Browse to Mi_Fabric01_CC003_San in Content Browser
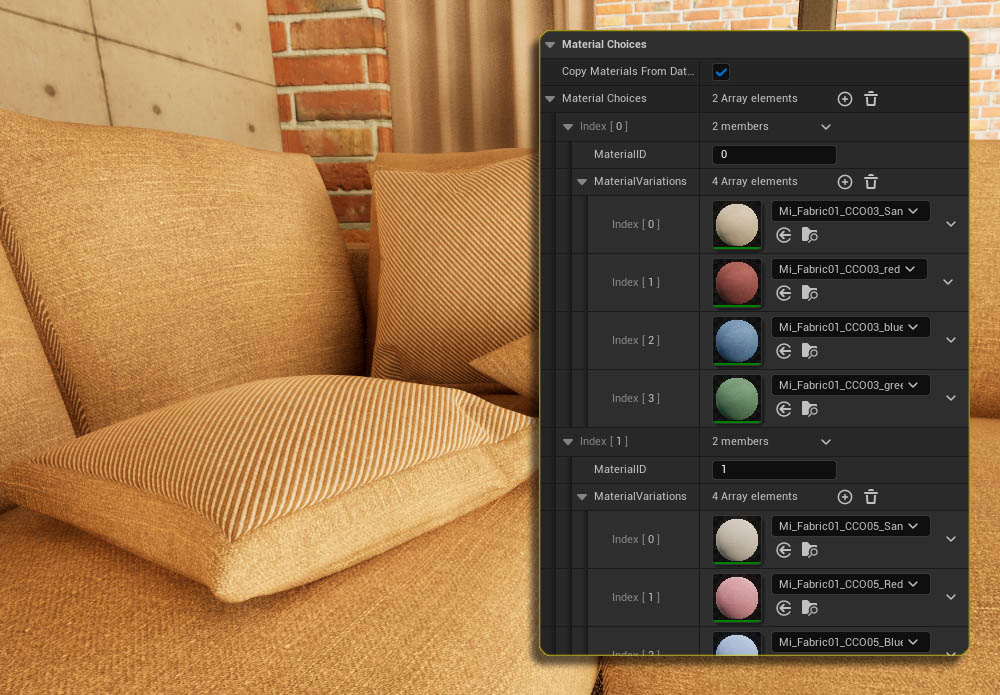This screenshot has height=695, width=1000. point(809,235)
